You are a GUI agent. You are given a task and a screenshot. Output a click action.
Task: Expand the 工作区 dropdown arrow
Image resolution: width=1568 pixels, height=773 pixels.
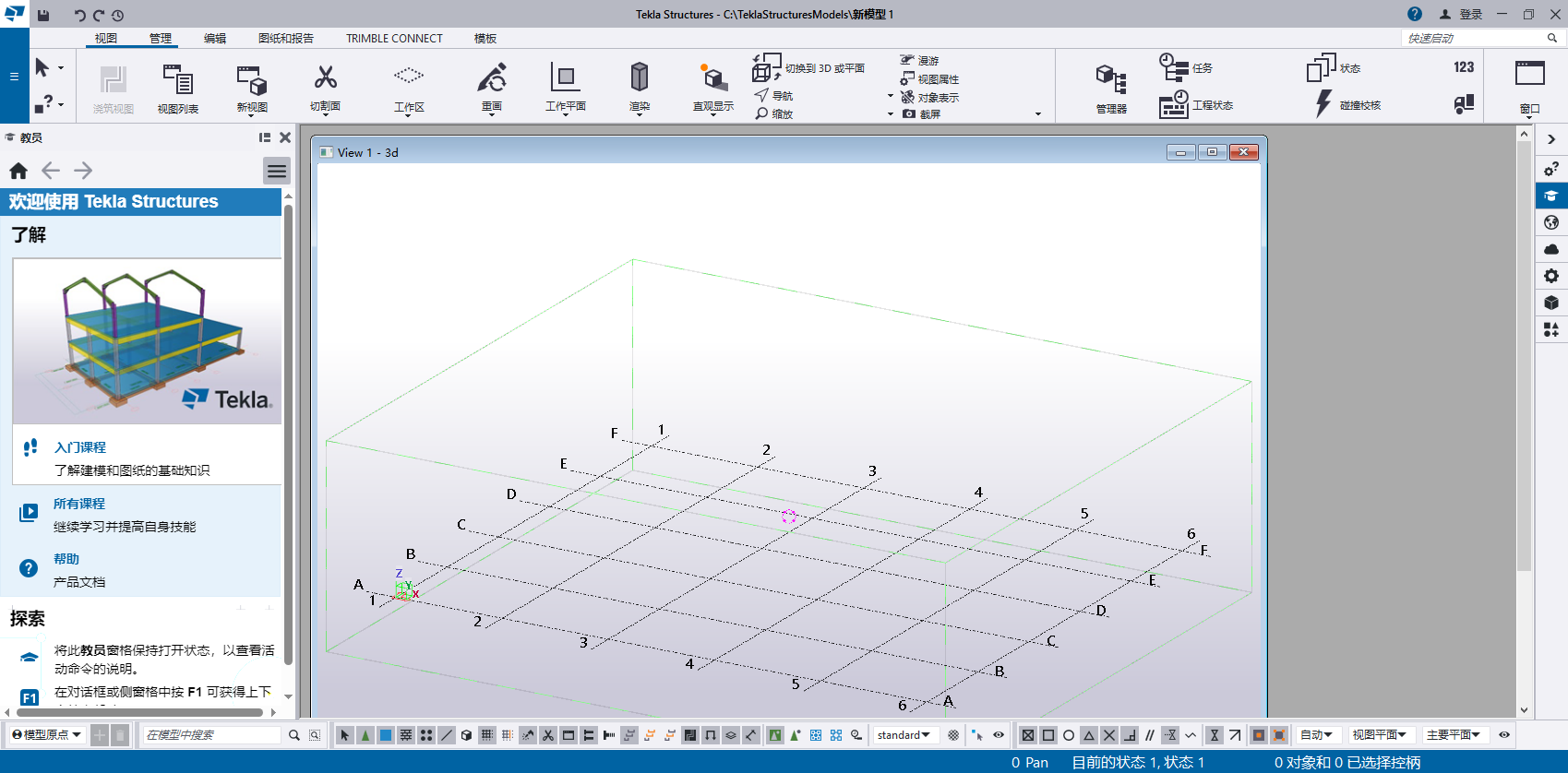409,115
